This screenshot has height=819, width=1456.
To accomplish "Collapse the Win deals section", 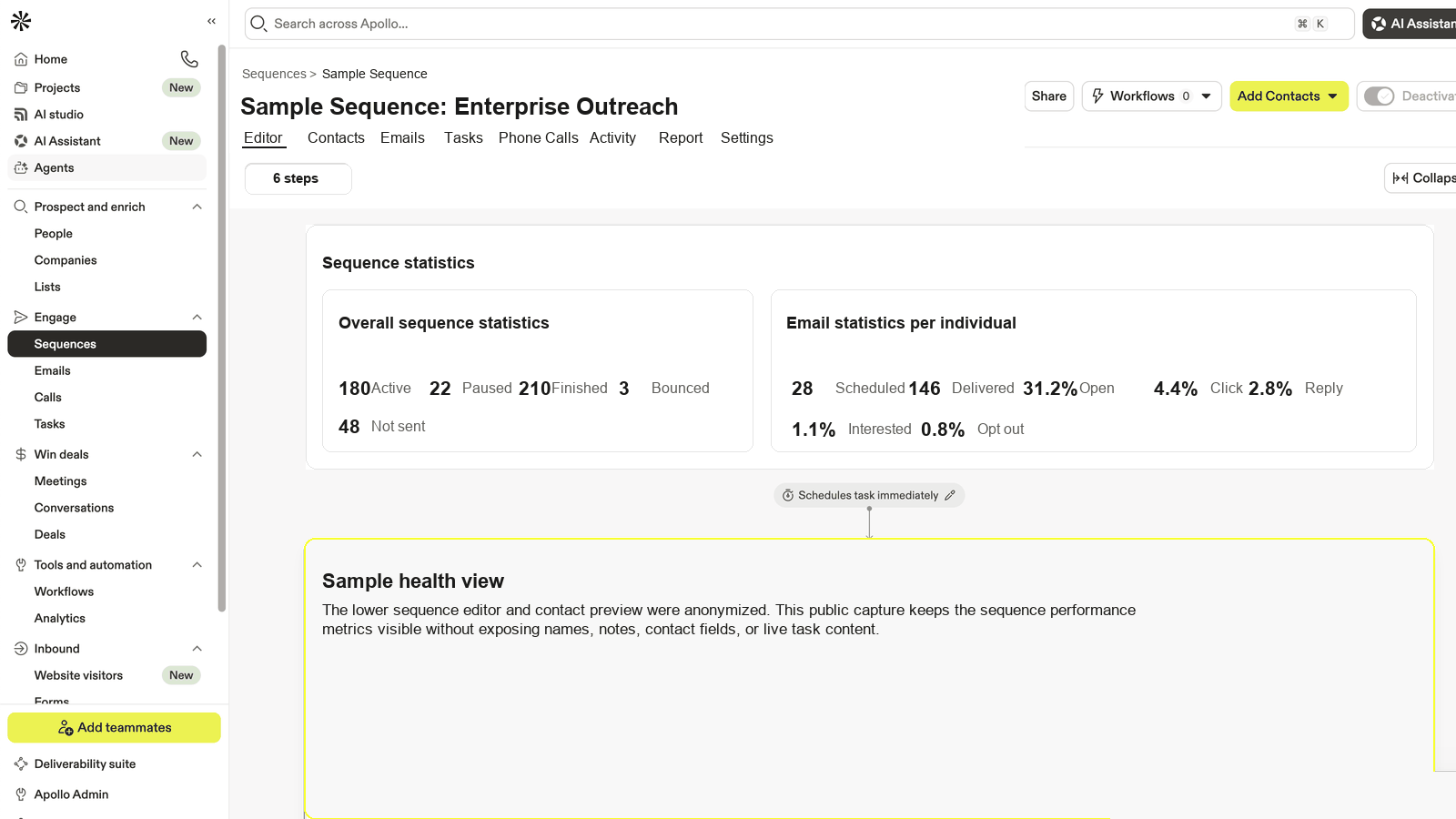I will pyautogui.click(x=197, y=454).
